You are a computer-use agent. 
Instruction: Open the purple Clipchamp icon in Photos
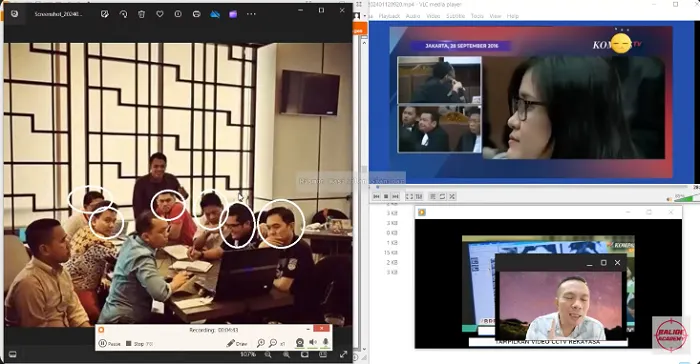pos(233,14)
